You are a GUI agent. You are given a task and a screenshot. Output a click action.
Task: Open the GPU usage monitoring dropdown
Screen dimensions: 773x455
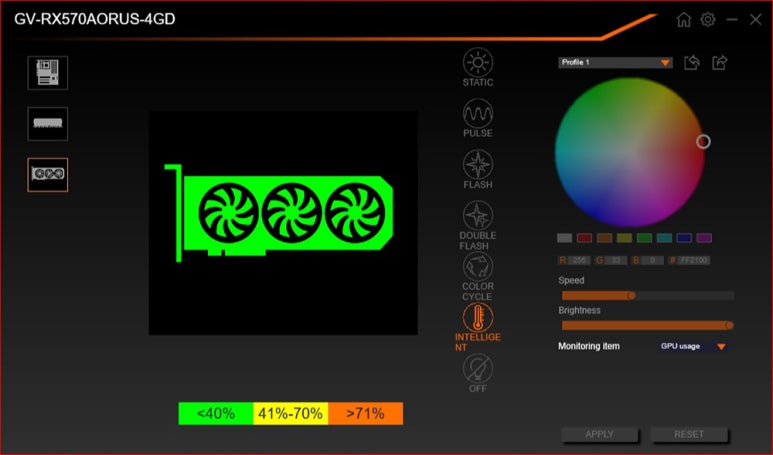click(x=692, y=346)
